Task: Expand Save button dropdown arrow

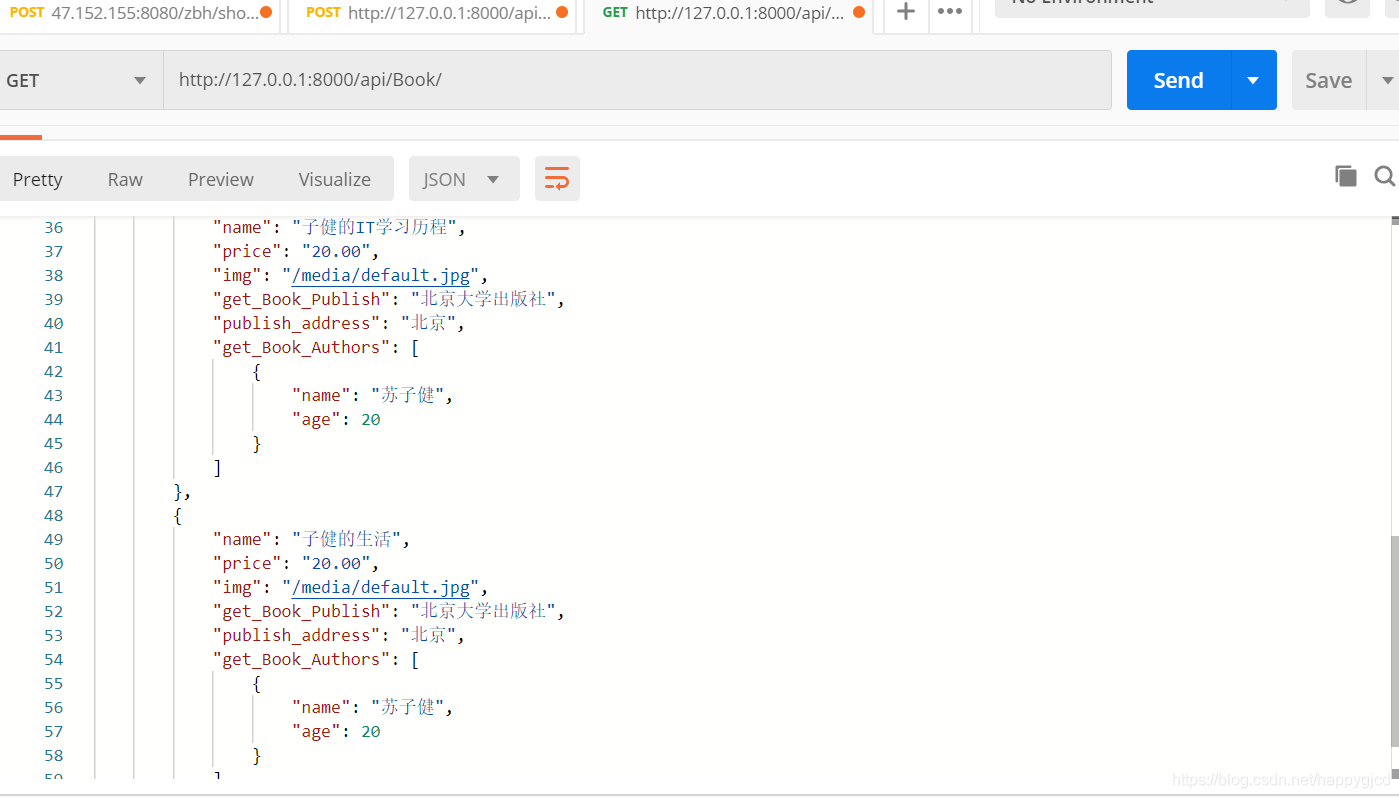Action: coord(1386,80)
